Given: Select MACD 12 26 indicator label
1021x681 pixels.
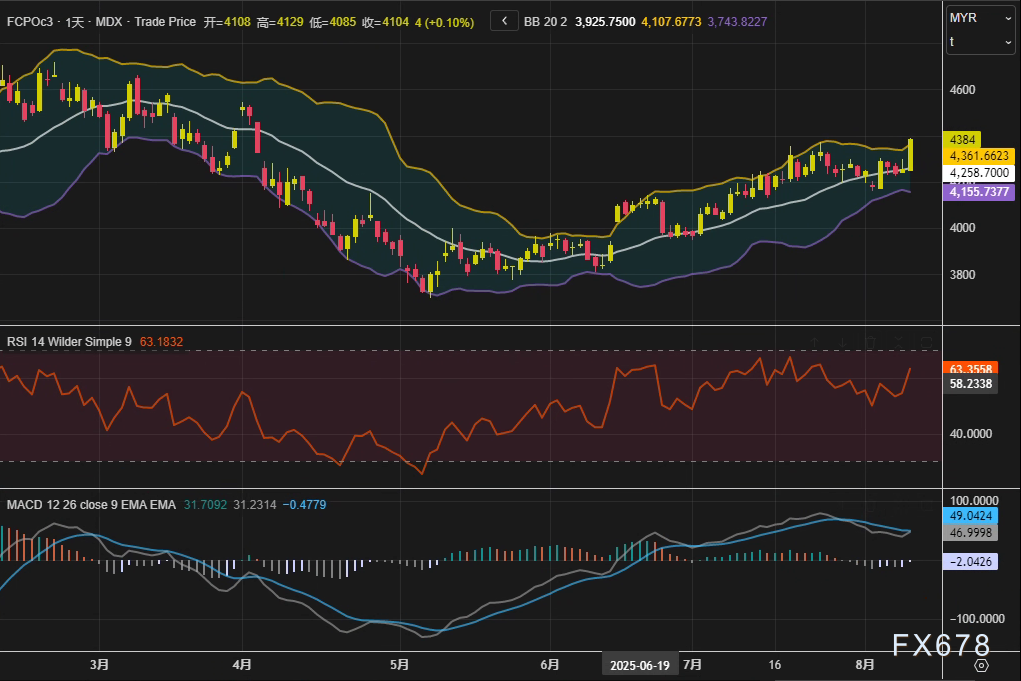Looking at the screenshot, I should (x=91, y=505).
